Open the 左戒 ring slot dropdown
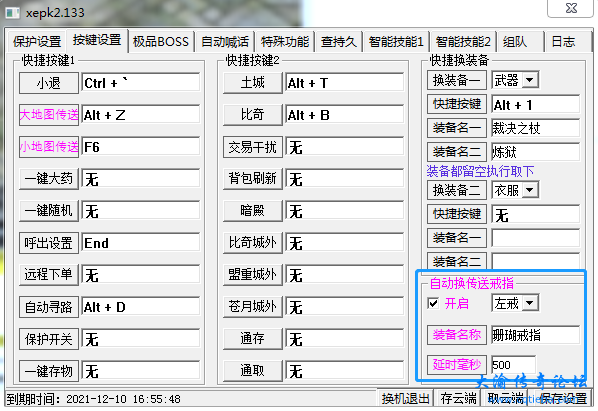Image resolution: width=598 pixels, height=411 pixels. coord(529,303)
